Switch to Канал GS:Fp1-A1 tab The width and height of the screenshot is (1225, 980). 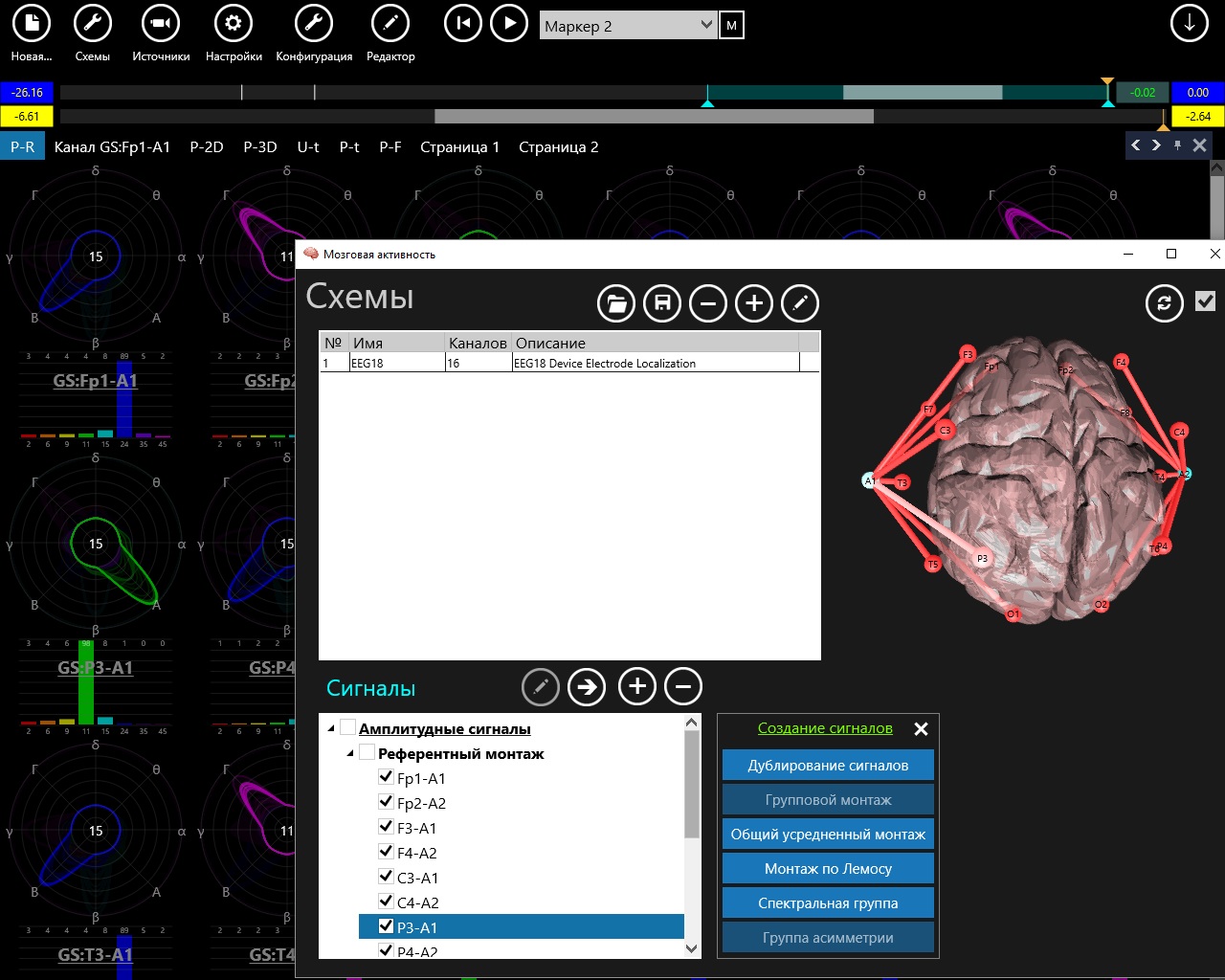pyautogui.click(x=112, y=147)
